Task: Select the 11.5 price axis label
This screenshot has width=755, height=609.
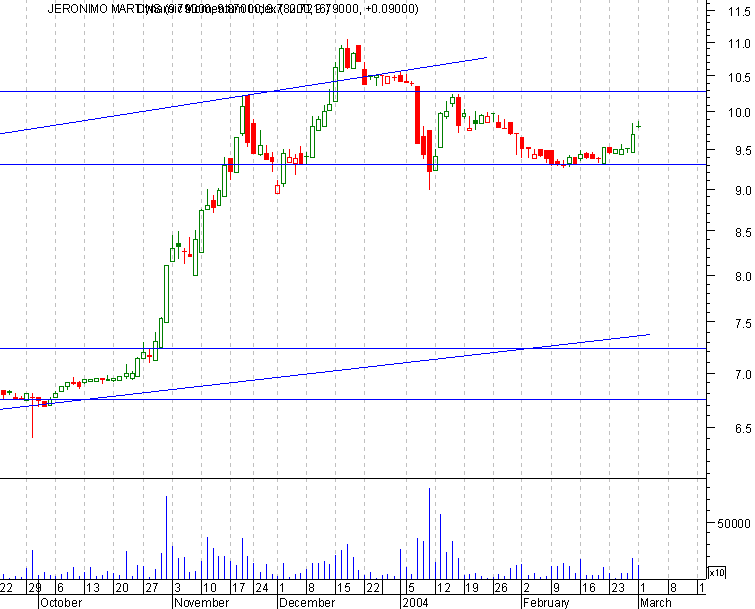Action: (739, 12)
